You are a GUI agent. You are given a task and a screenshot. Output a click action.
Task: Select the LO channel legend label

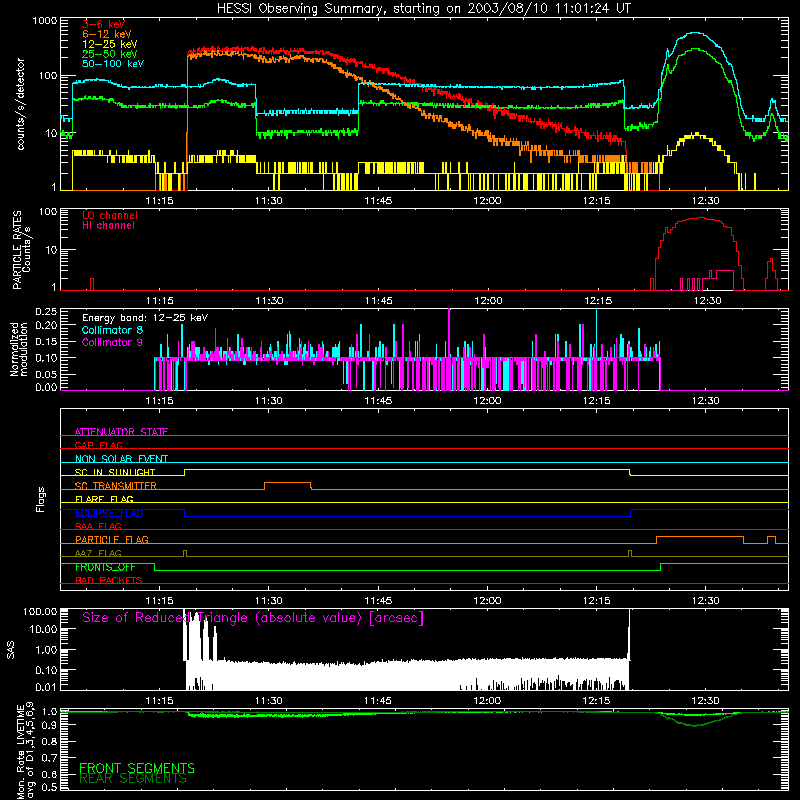tap(110, 215)
